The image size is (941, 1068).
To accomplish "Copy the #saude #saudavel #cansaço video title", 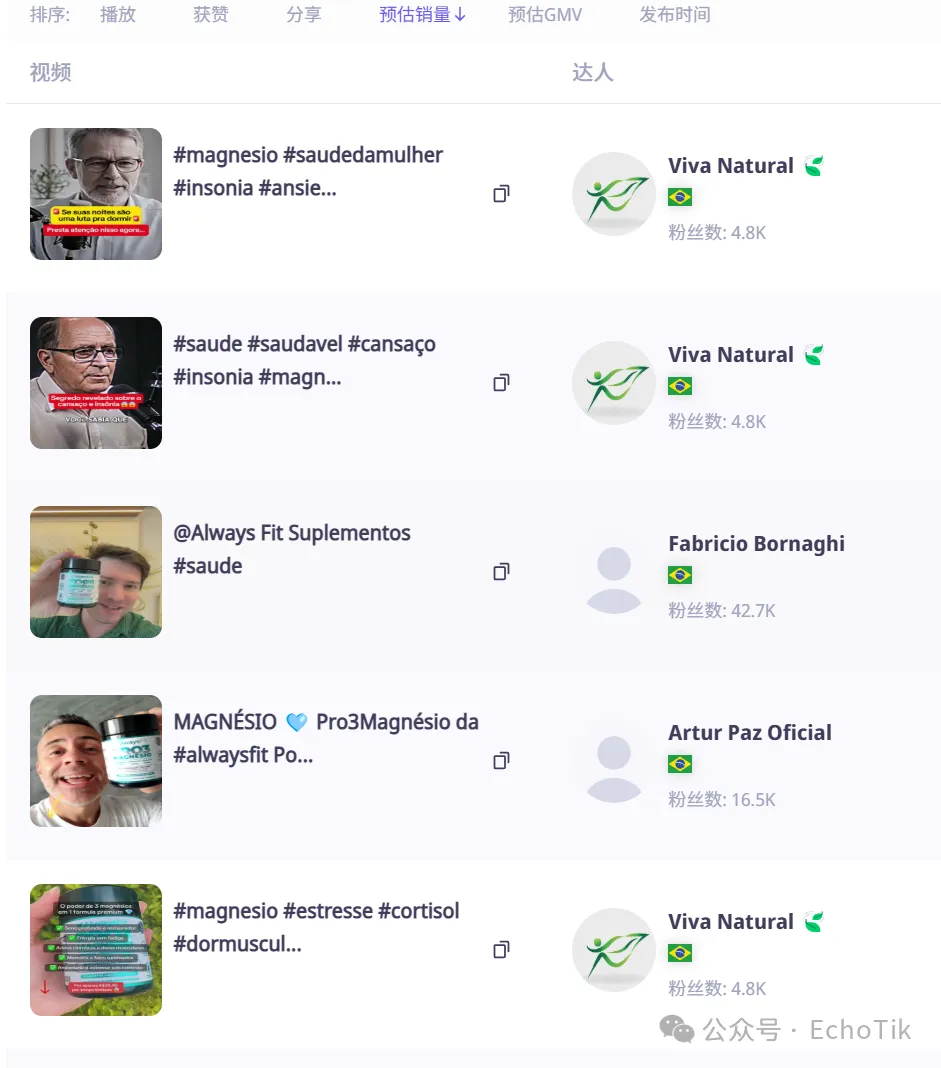I will coord(501,383).
